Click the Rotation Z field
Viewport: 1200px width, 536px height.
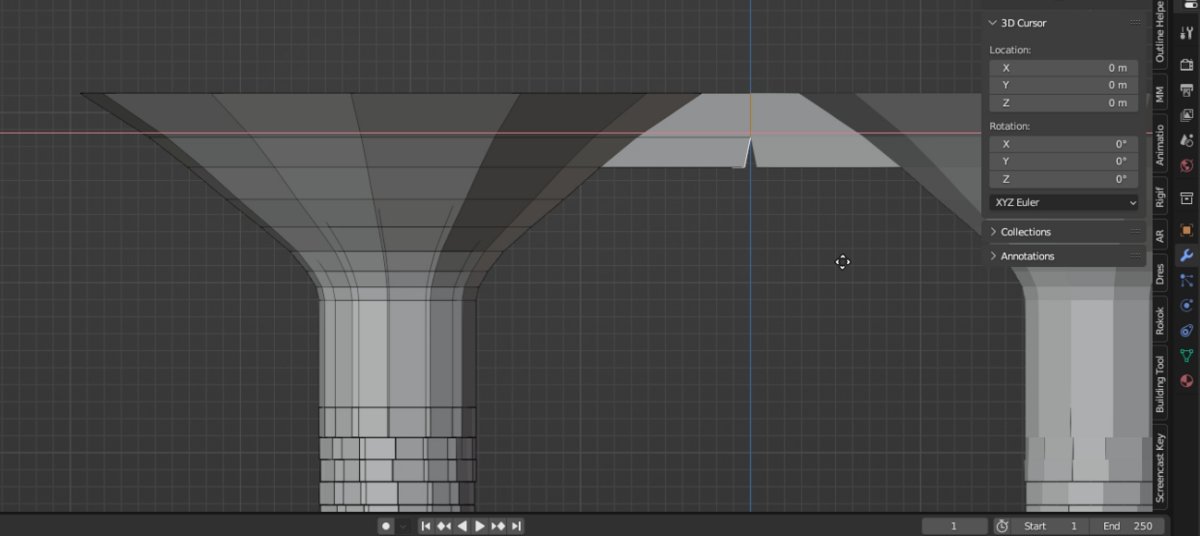[1064, 179]
